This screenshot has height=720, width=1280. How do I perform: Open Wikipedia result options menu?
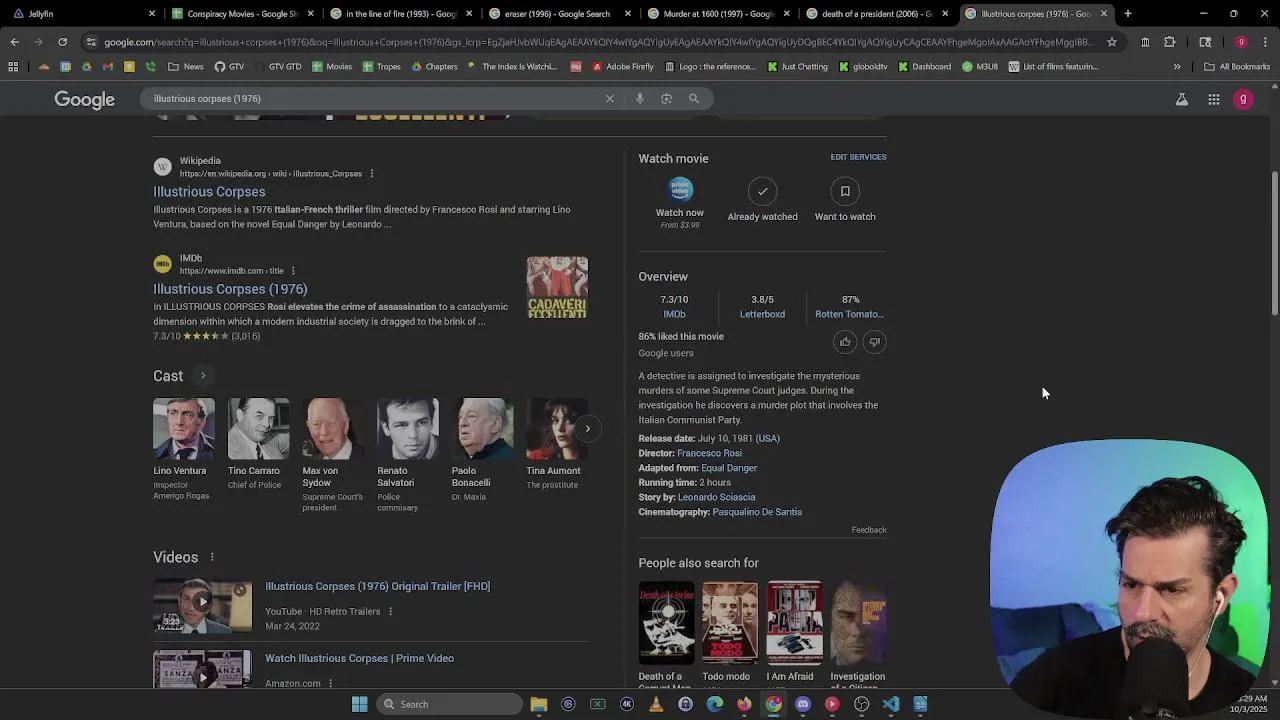[x=371, y=174]
